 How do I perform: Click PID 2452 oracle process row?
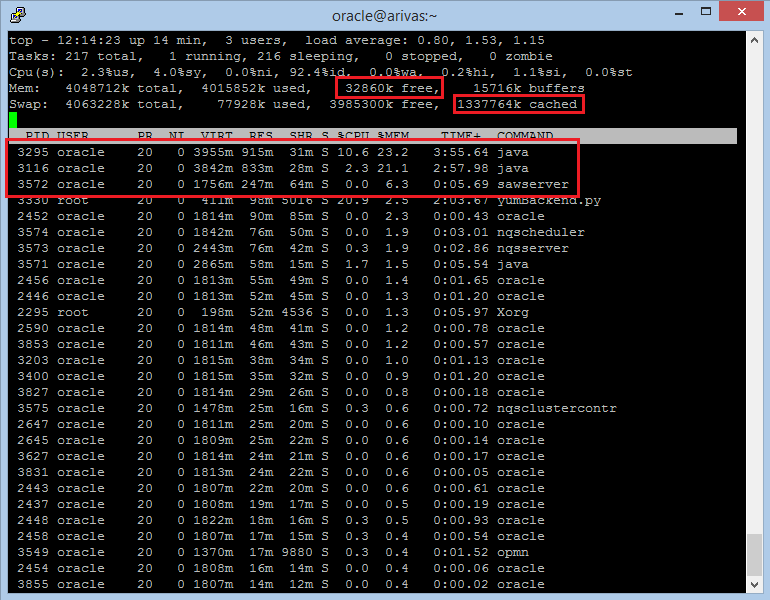281,217
